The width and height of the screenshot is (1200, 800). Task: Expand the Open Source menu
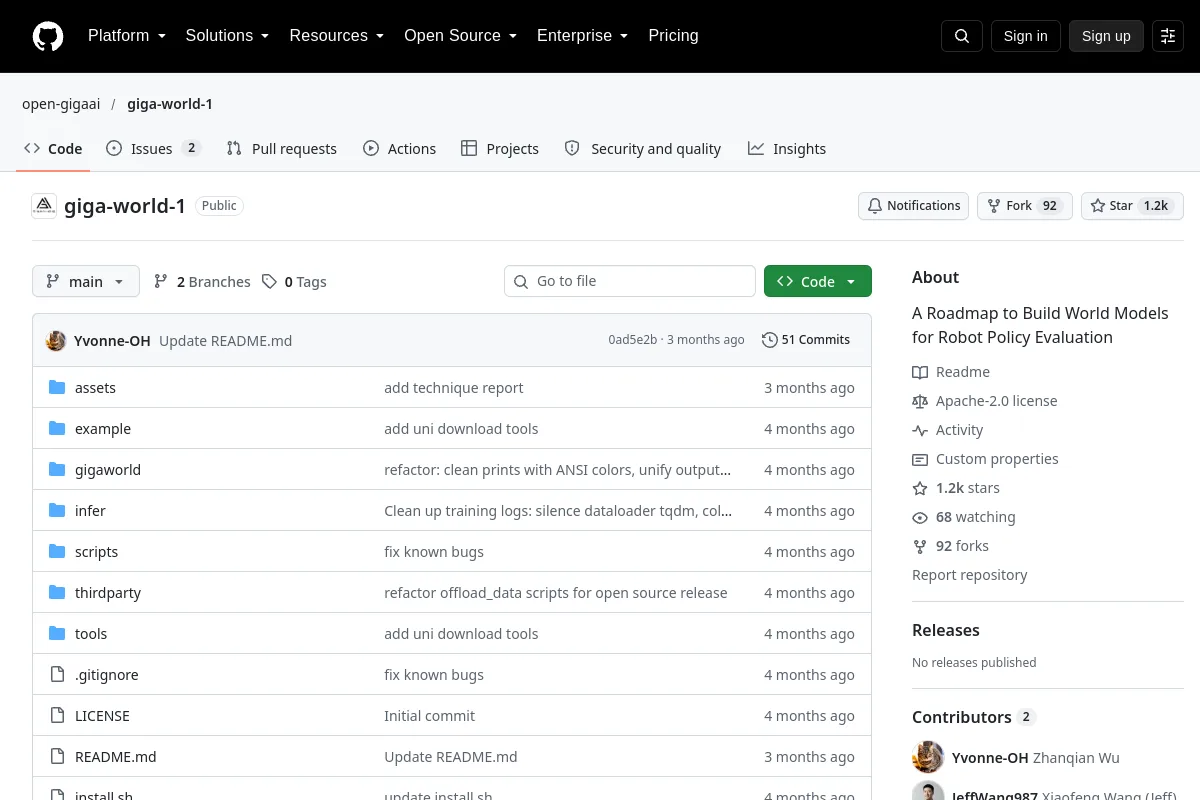[x=461, y=36]
